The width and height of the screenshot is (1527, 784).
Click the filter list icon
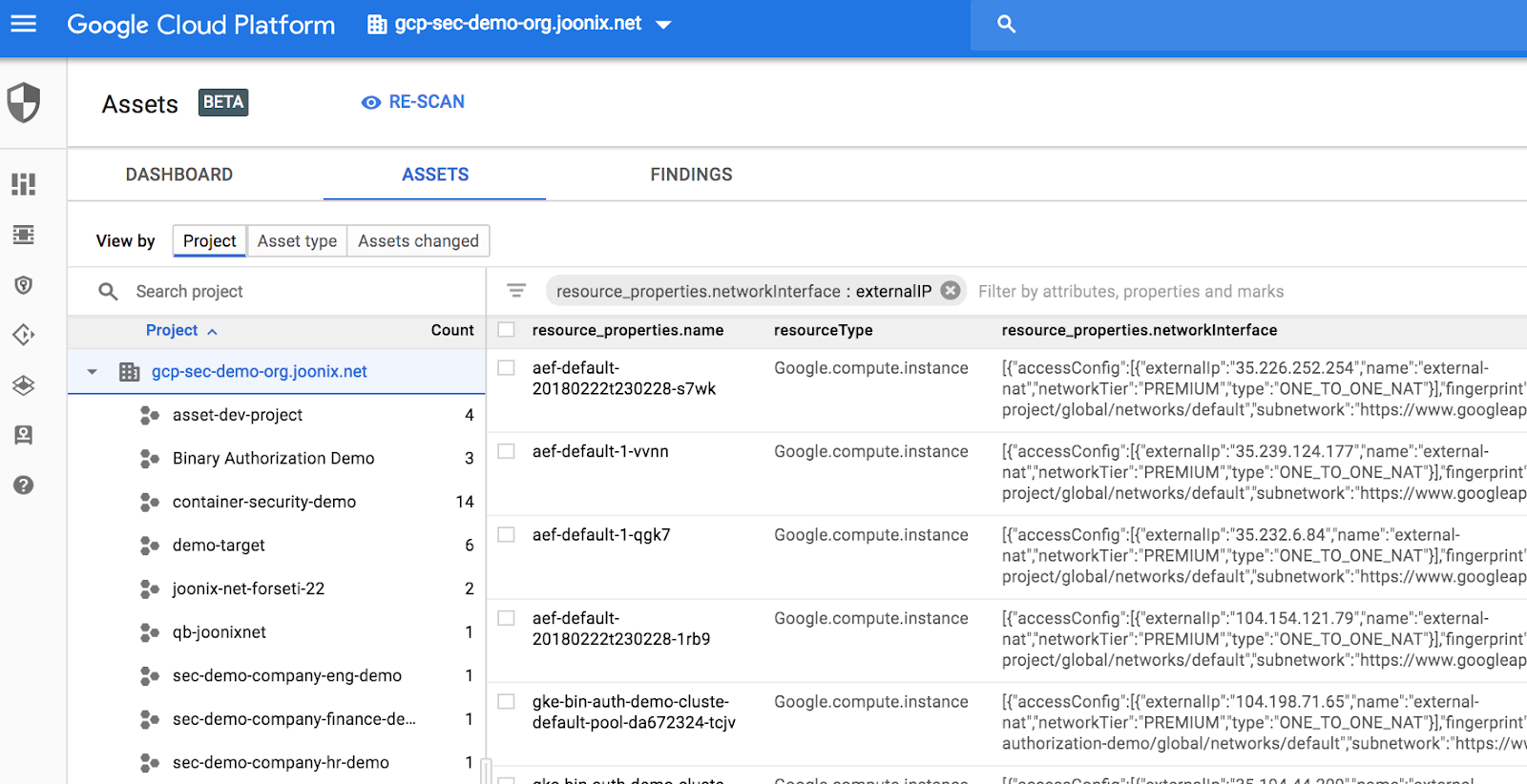516,291
